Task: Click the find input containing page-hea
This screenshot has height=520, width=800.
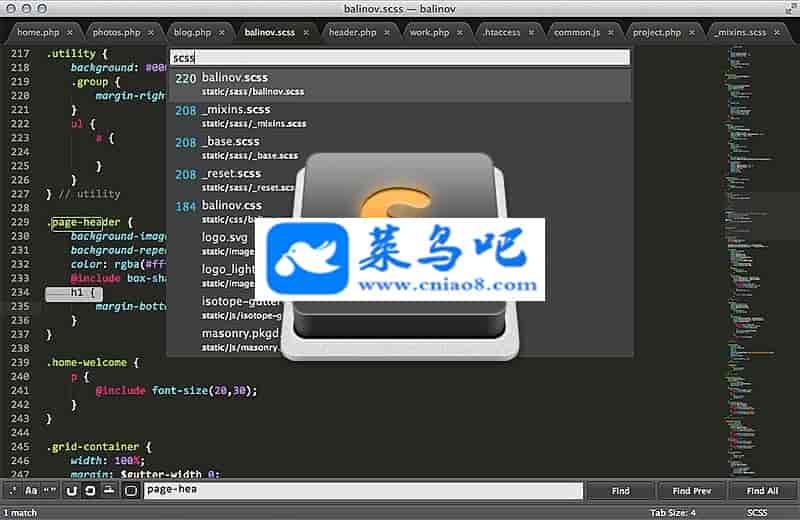Action: point(362,491)
